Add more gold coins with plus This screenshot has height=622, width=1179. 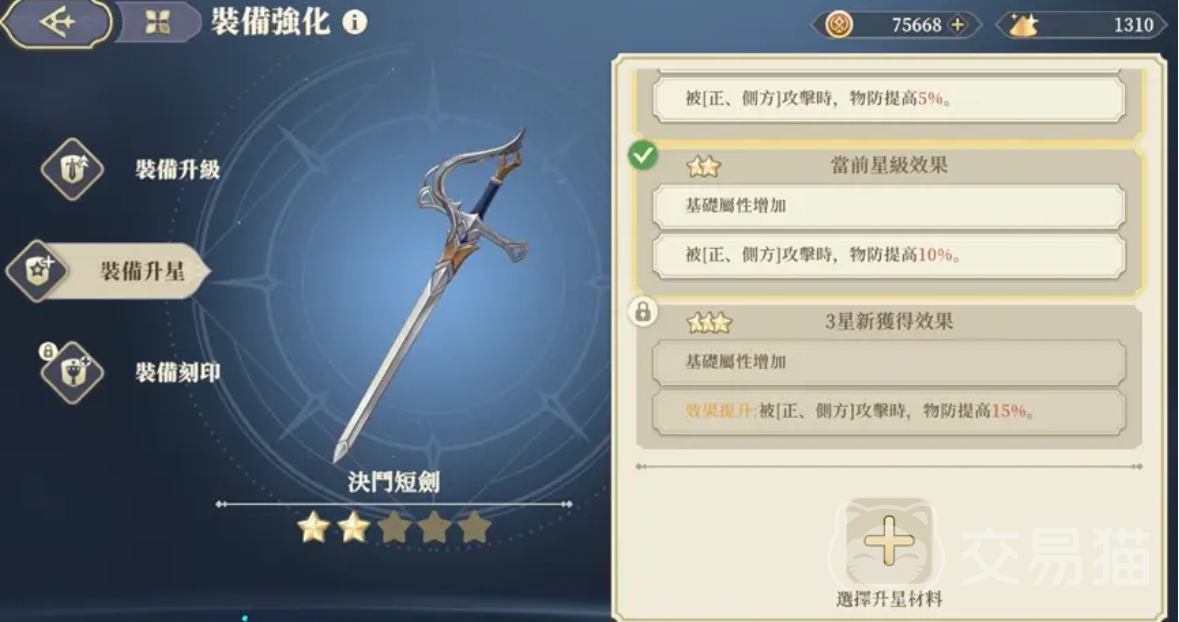(957, 25)
